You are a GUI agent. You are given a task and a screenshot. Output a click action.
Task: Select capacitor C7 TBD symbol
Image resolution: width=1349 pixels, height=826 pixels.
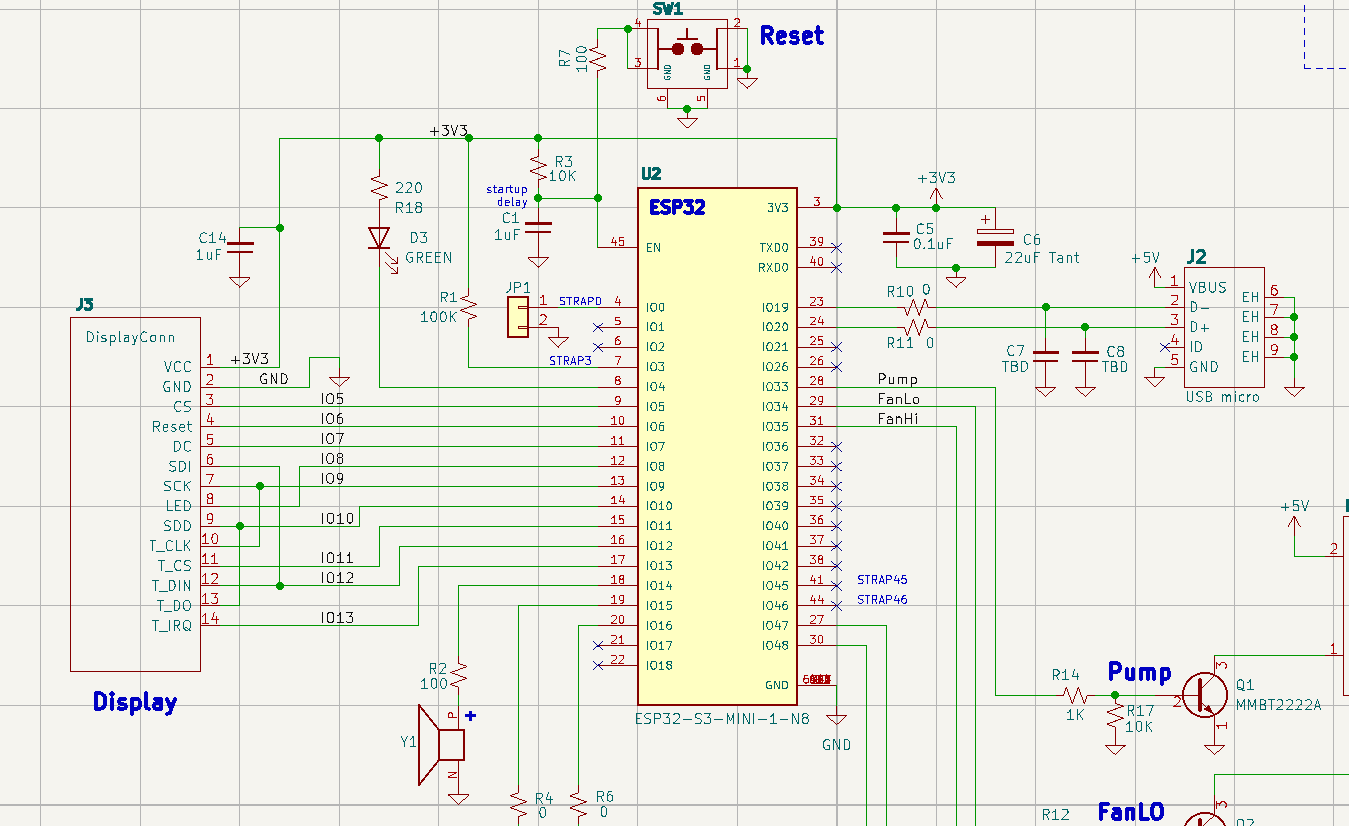1045,356
